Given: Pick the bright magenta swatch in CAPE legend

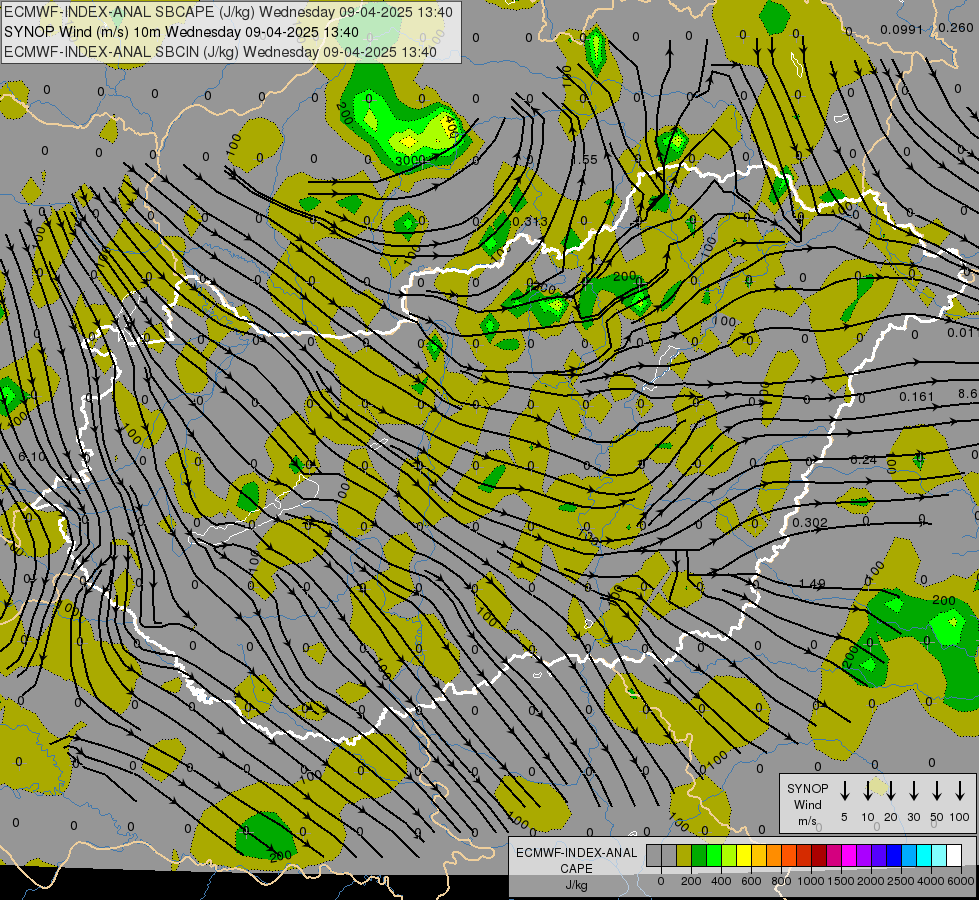Looking at the screenshot, I should (x=849, y=856).
